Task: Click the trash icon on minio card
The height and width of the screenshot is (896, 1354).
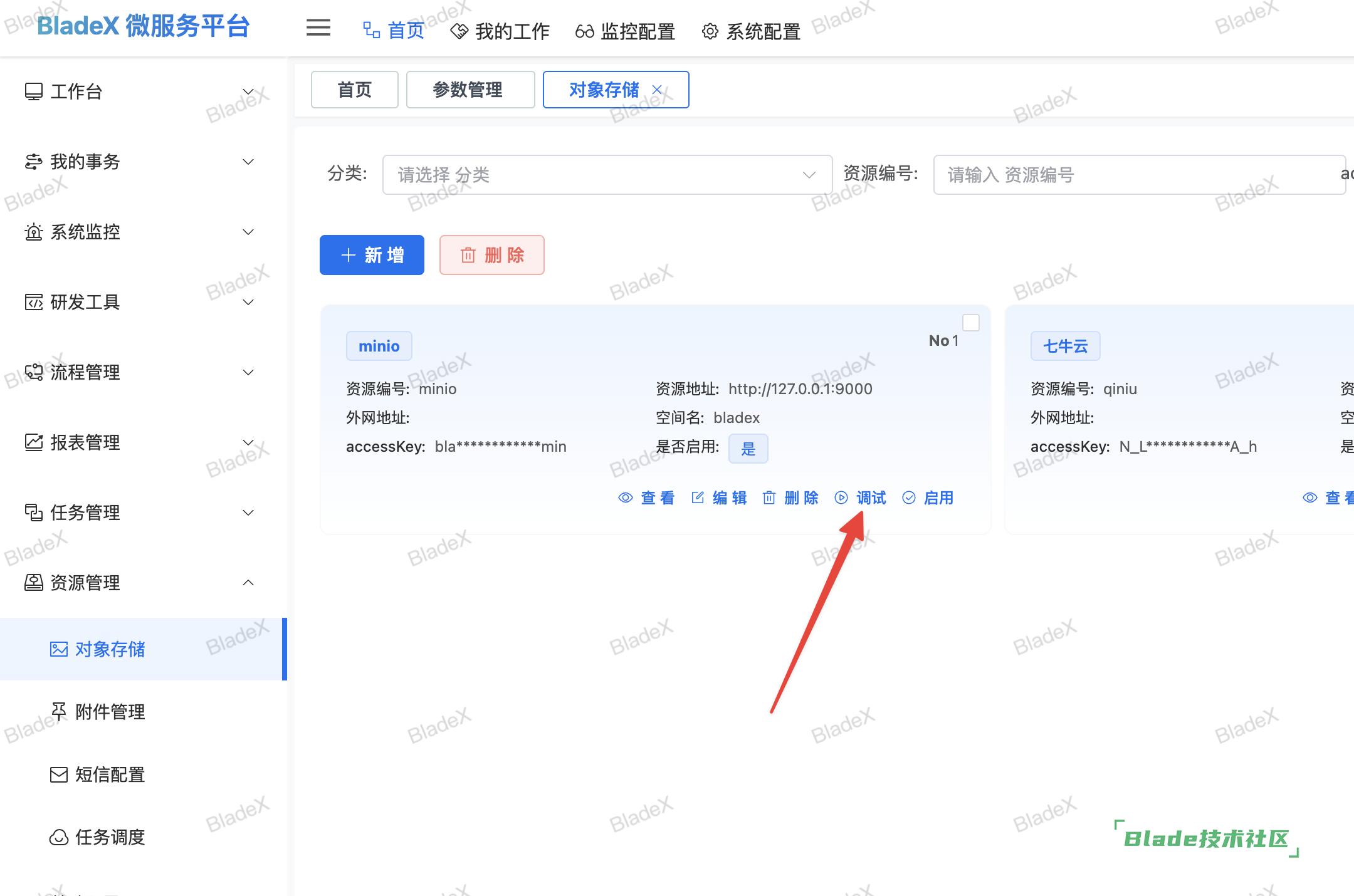Action: [769, 497]
